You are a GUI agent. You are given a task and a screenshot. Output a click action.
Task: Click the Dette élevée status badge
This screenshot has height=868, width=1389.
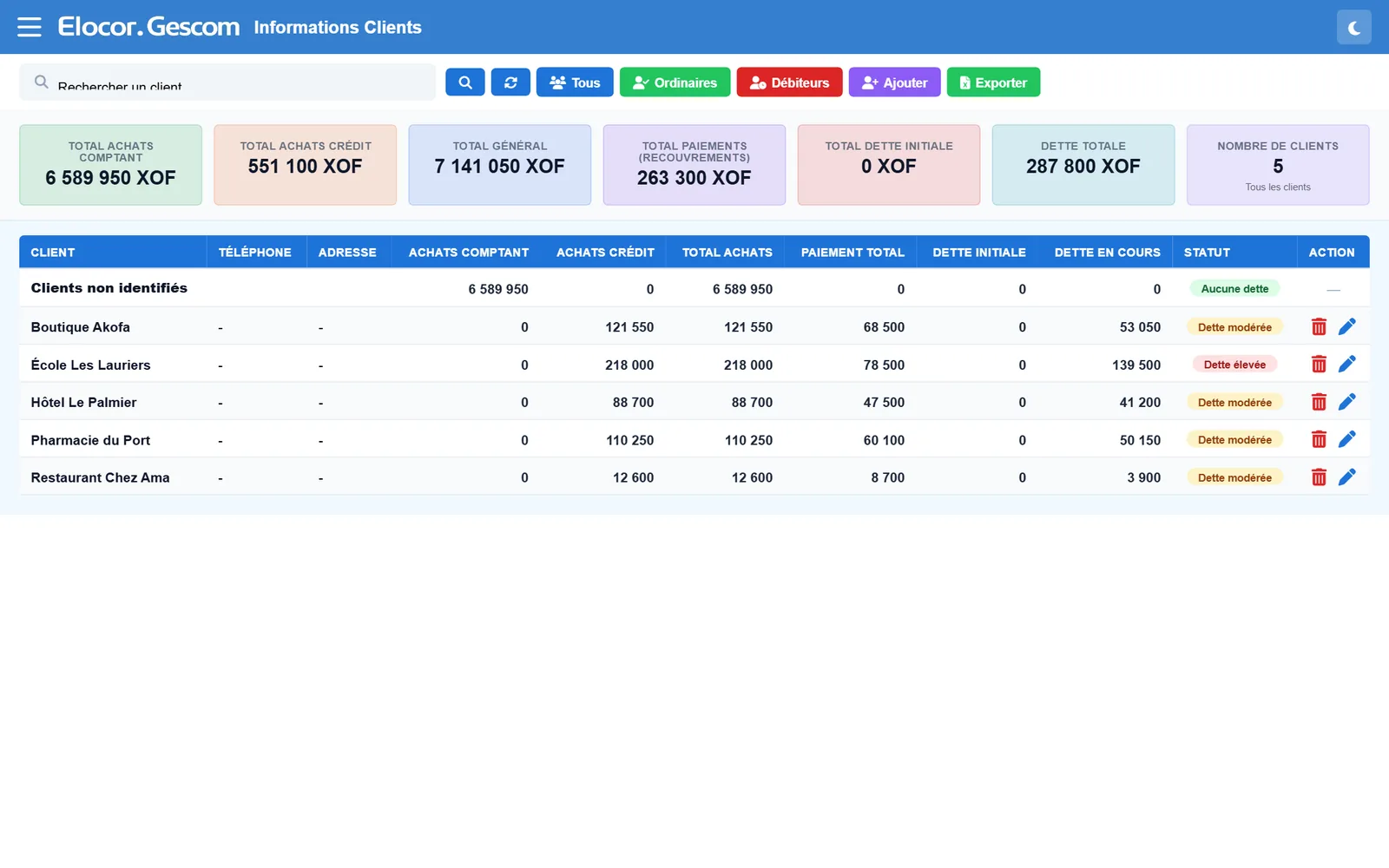pos(1234,365)
